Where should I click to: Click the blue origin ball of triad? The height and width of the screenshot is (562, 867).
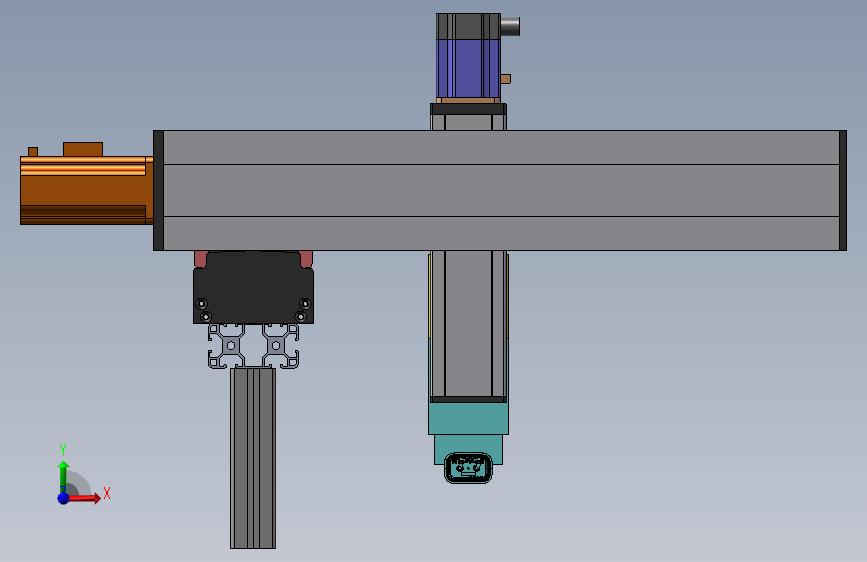[x=64, y=498]
